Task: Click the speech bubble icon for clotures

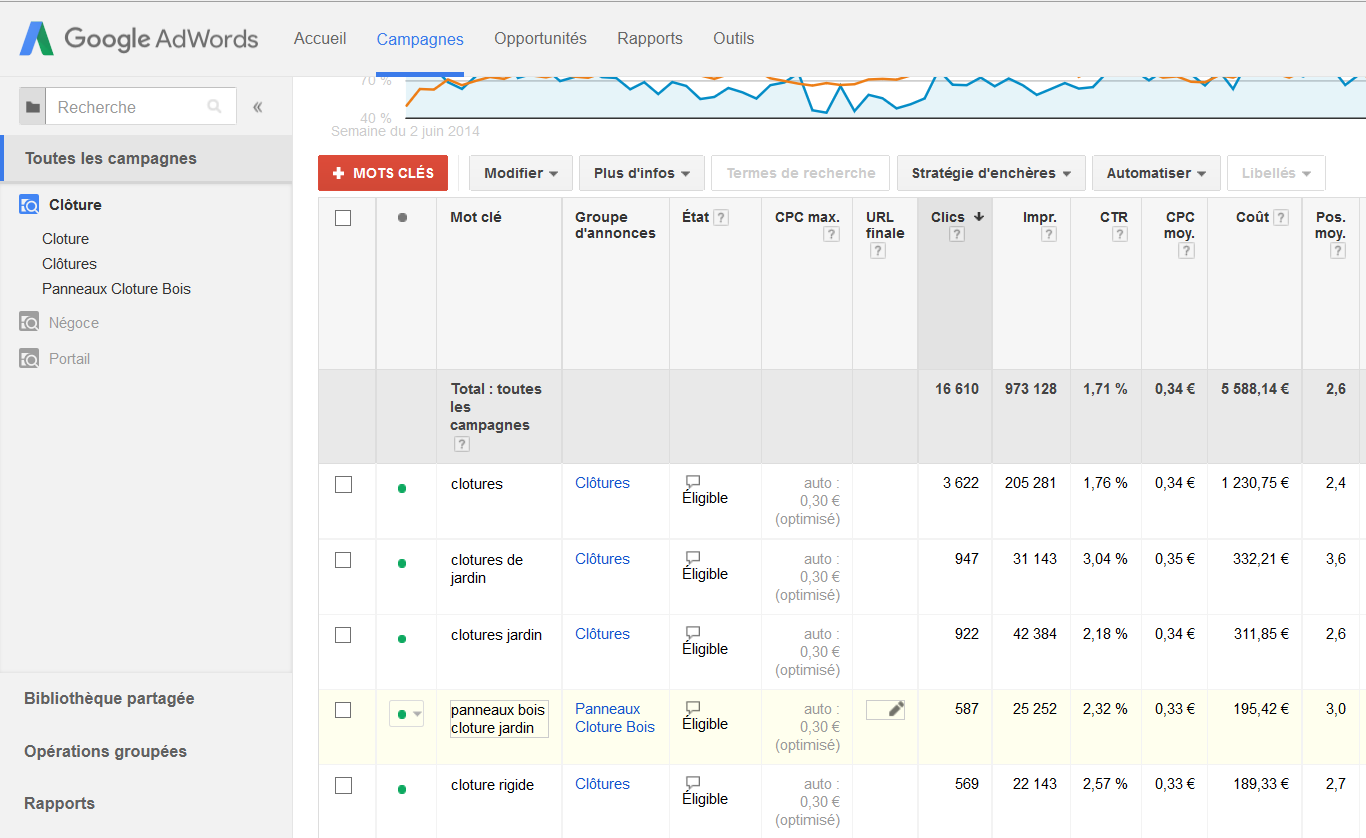Action: click(693, 482)
